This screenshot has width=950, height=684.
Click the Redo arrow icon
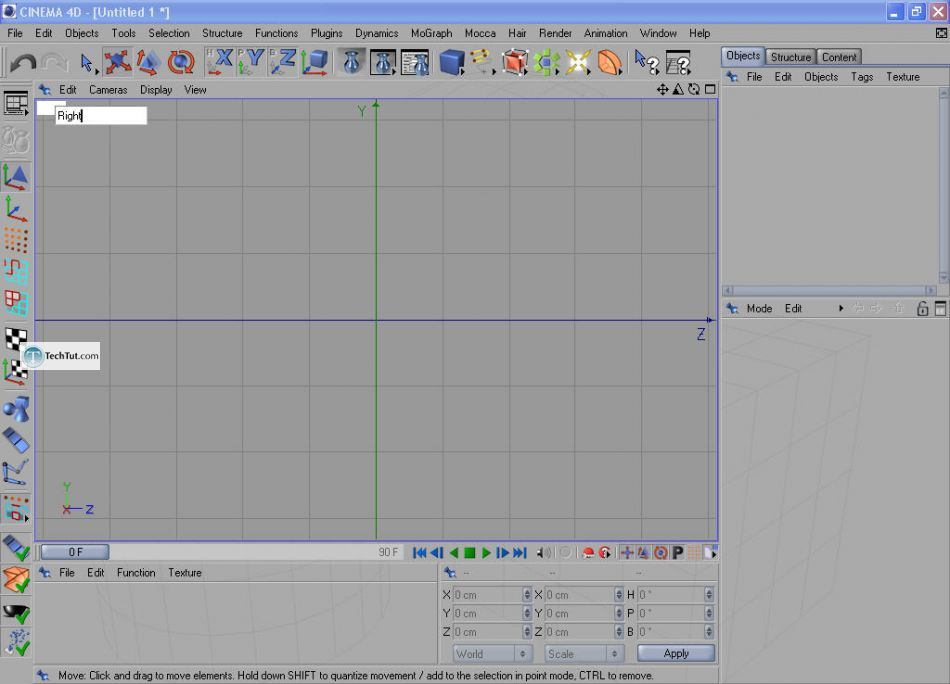point(55,62)
